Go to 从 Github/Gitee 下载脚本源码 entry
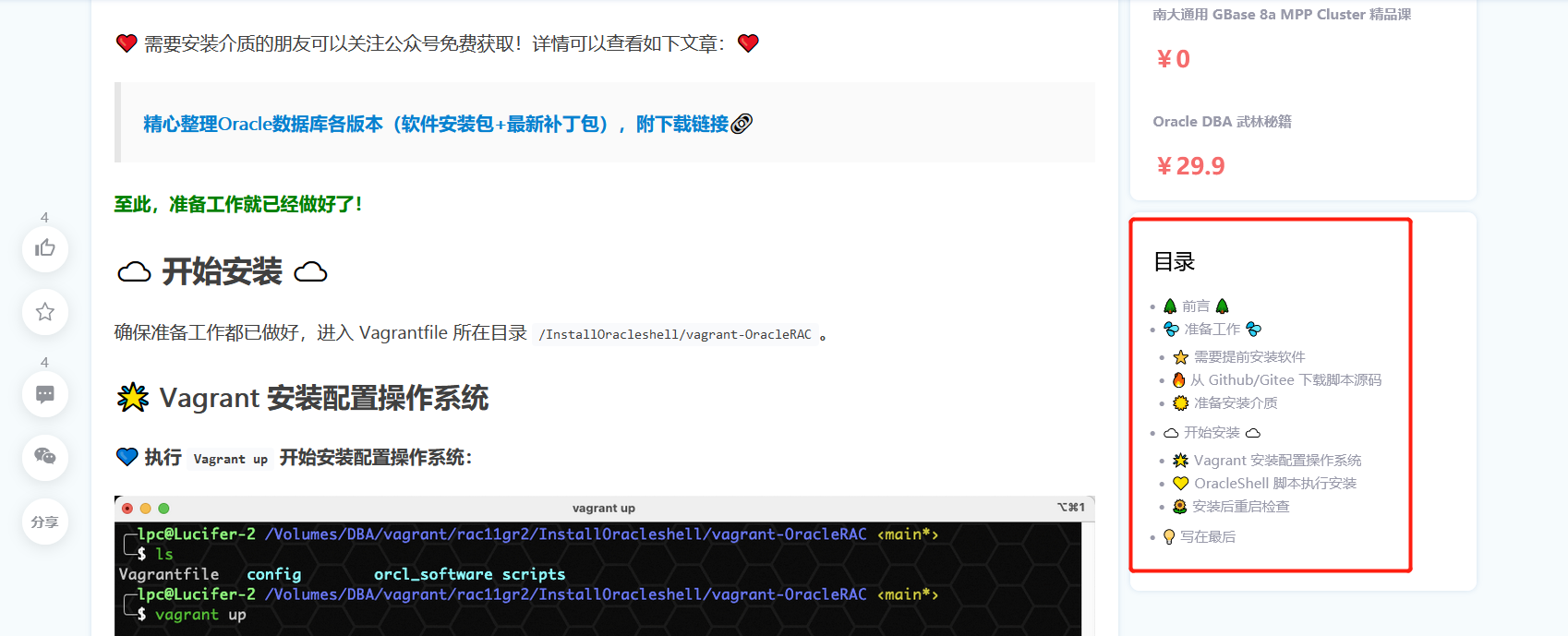Image resolution: width=1568 pixels, height=636 pixels. (1277, 380)
